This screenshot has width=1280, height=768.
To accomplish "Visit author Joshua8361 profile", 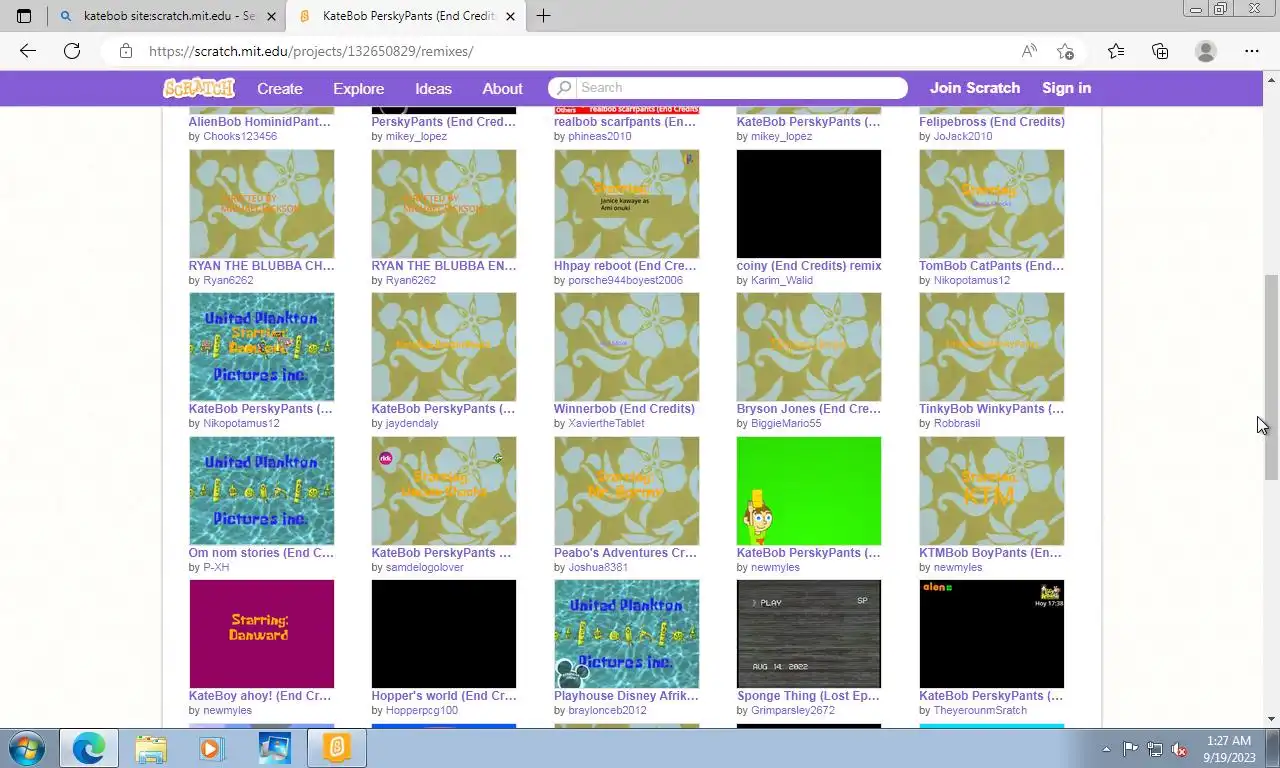I will [598, 567].
